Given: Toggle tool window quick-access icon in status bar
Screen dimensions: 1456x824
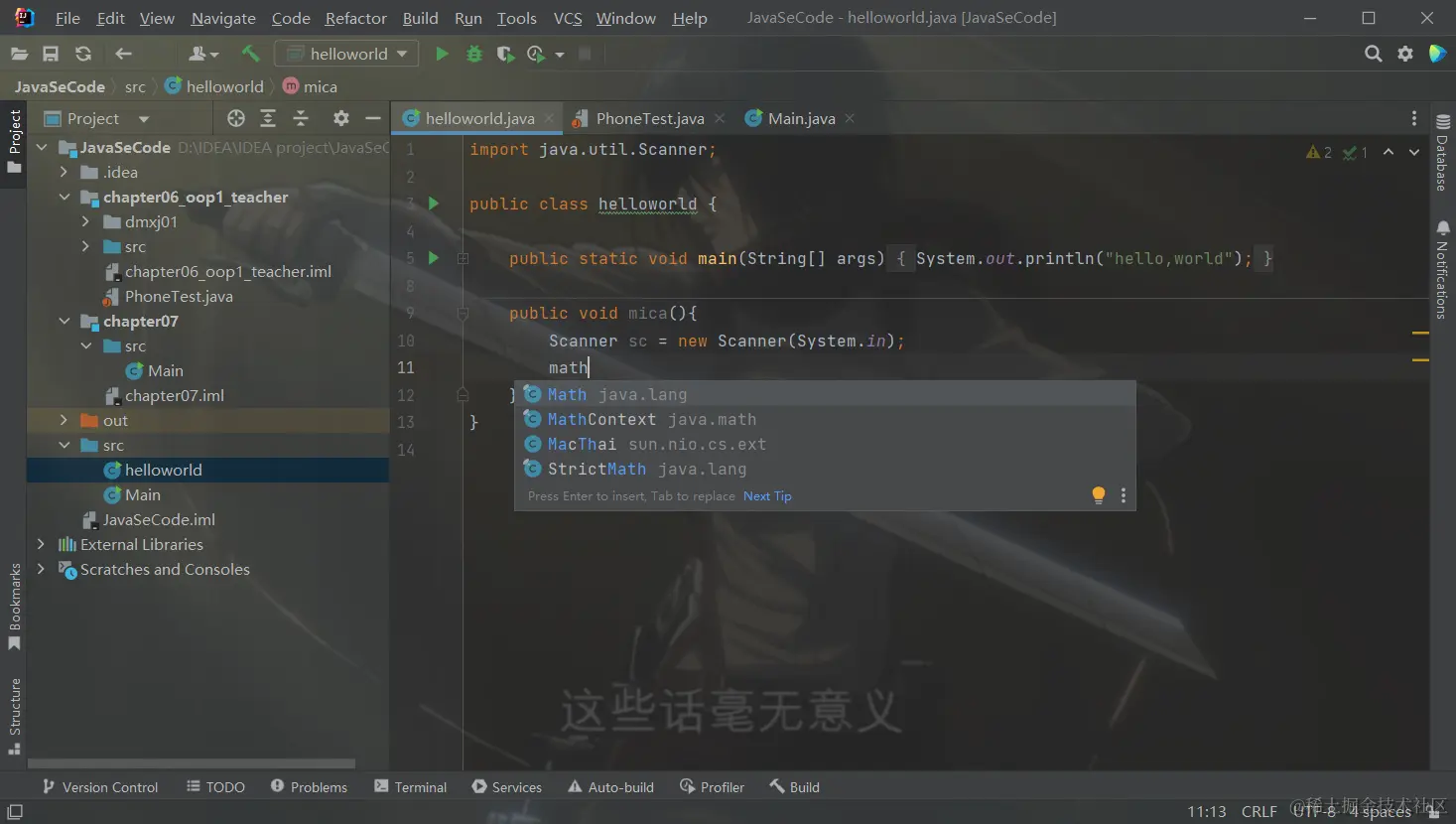Looking at the screenshot, I should click(15, 811).
